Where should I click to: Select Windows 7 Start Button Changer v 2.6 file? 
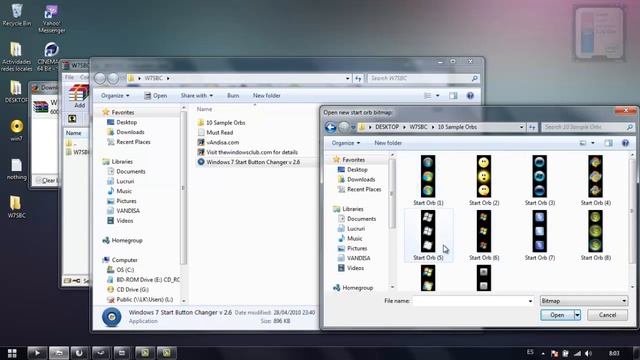pos(249,162)
